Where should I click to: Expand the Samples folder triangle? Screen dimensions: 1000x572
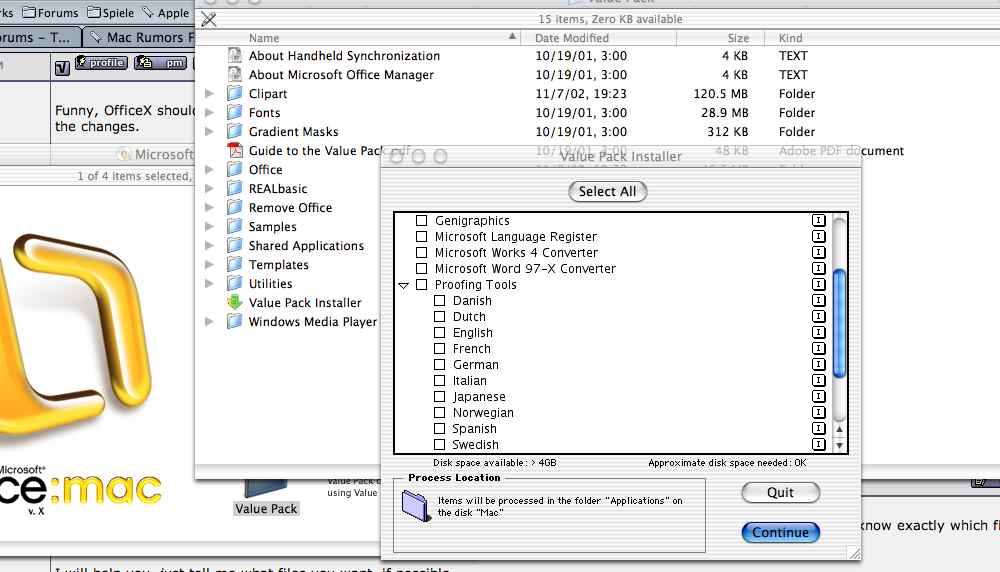(x=209, y=226)
